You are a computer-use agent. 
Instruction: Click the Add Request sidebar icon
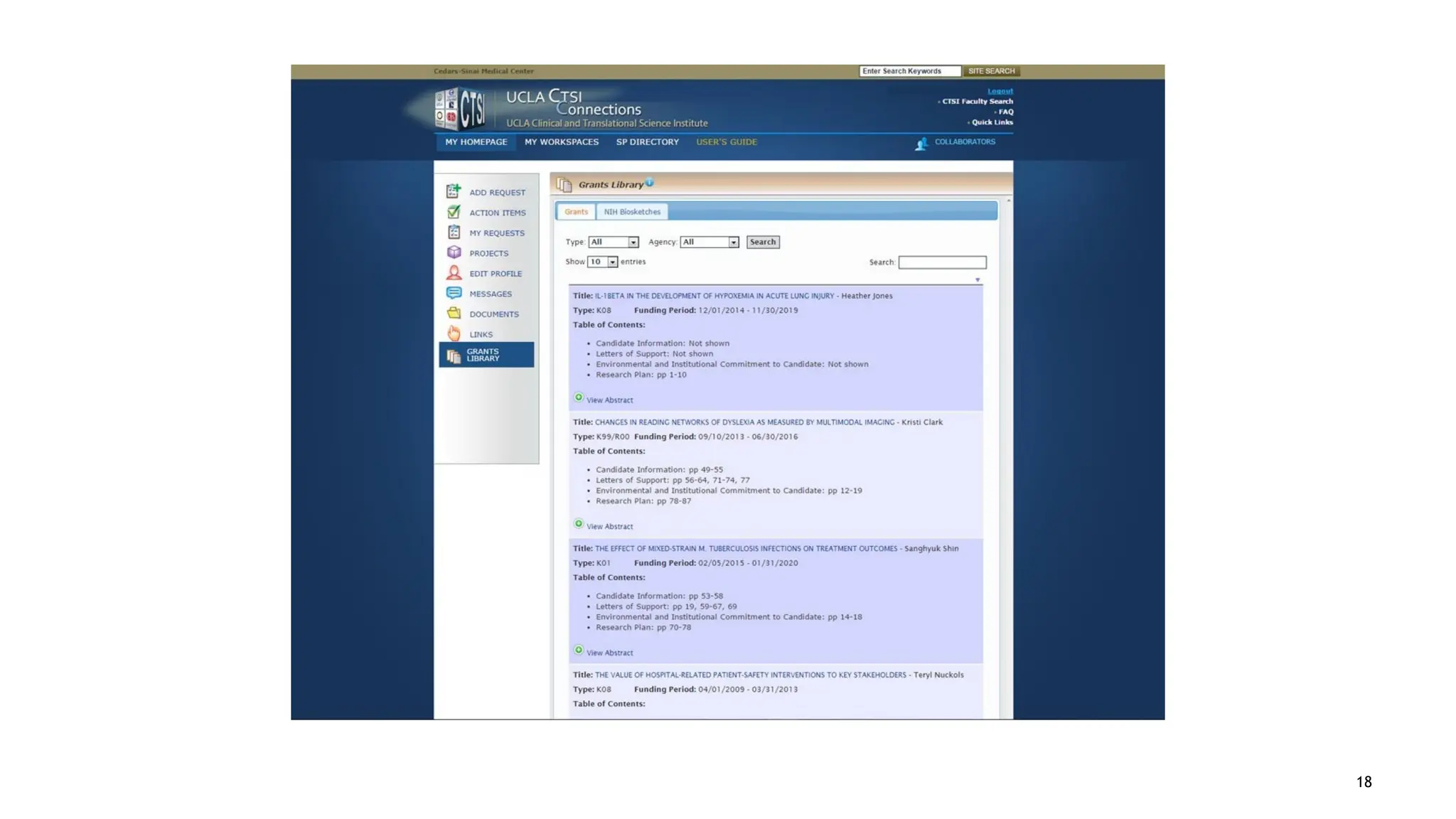454,191
